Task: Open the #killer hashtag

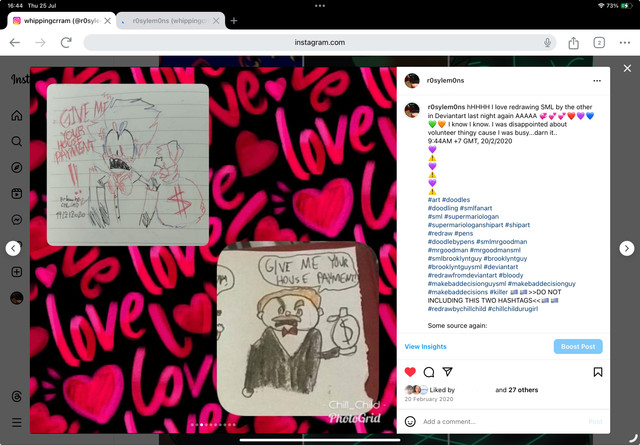Action: pyautogui.click(x=499, y=292)
